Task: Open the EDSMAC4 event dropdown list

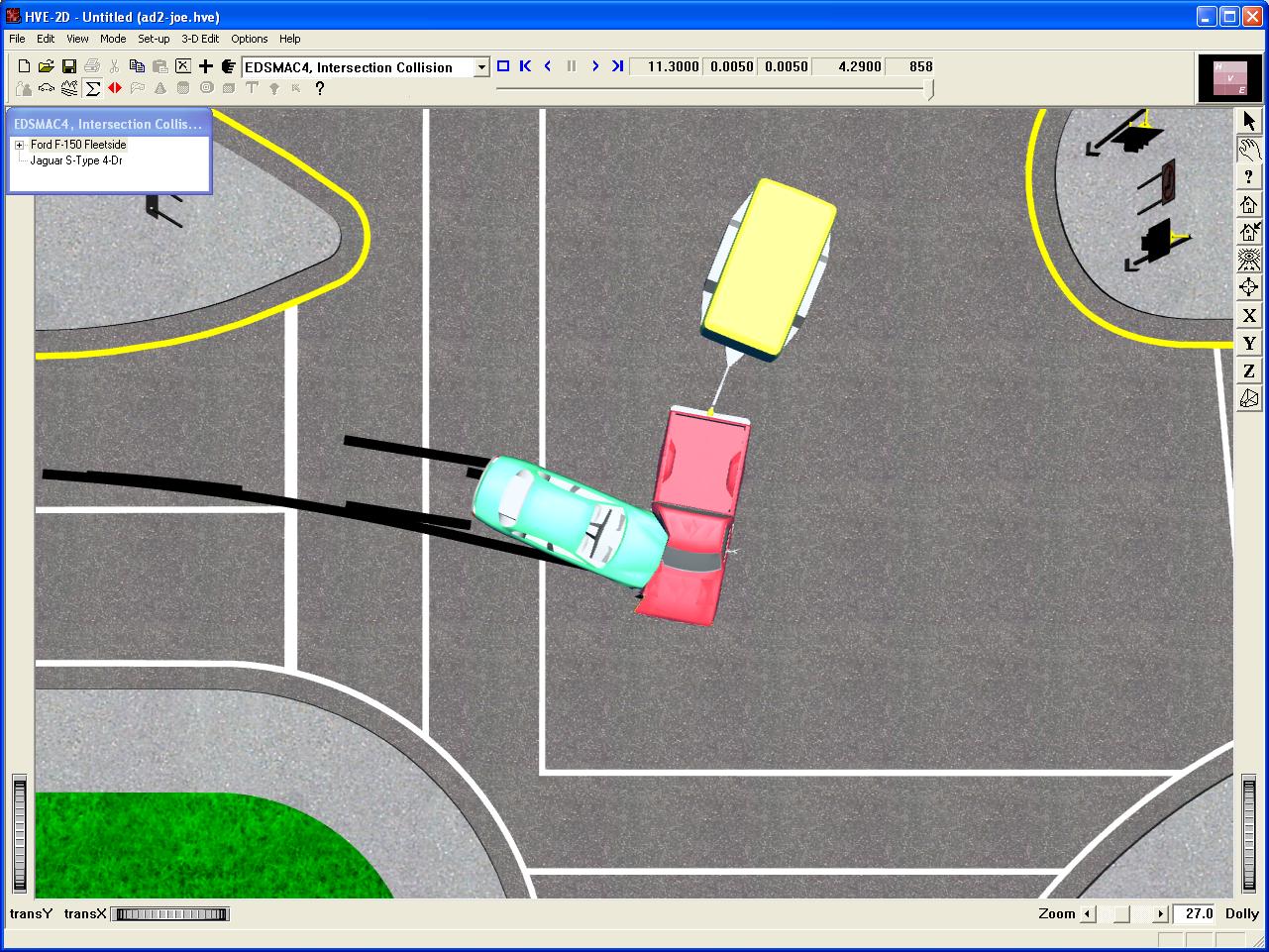Action: pos(481,67)
